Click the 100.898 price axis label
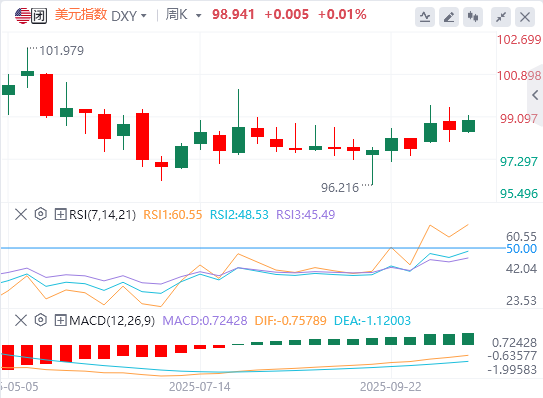Screen dimensions: 543x398 click(519, 76)
